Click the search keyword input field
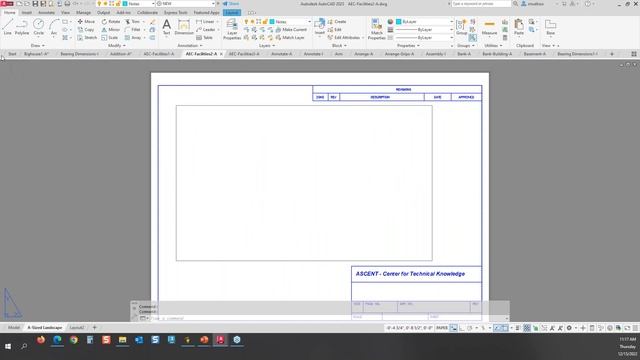The width and height of the screenshot is (640, 360). pyautogui.click(x=481, y=4)
